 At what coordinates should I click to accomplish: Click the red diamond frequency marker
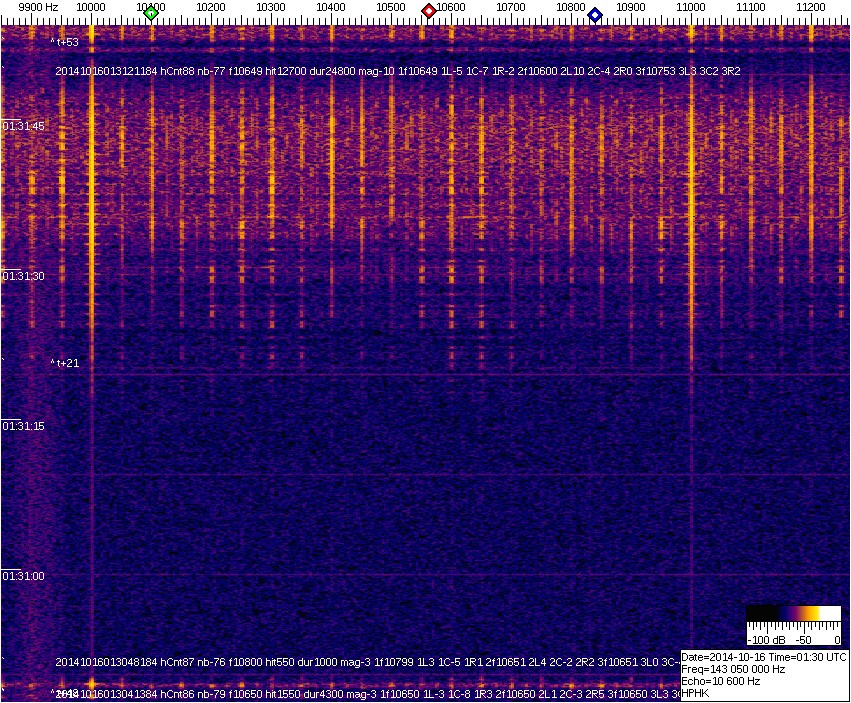429,11
